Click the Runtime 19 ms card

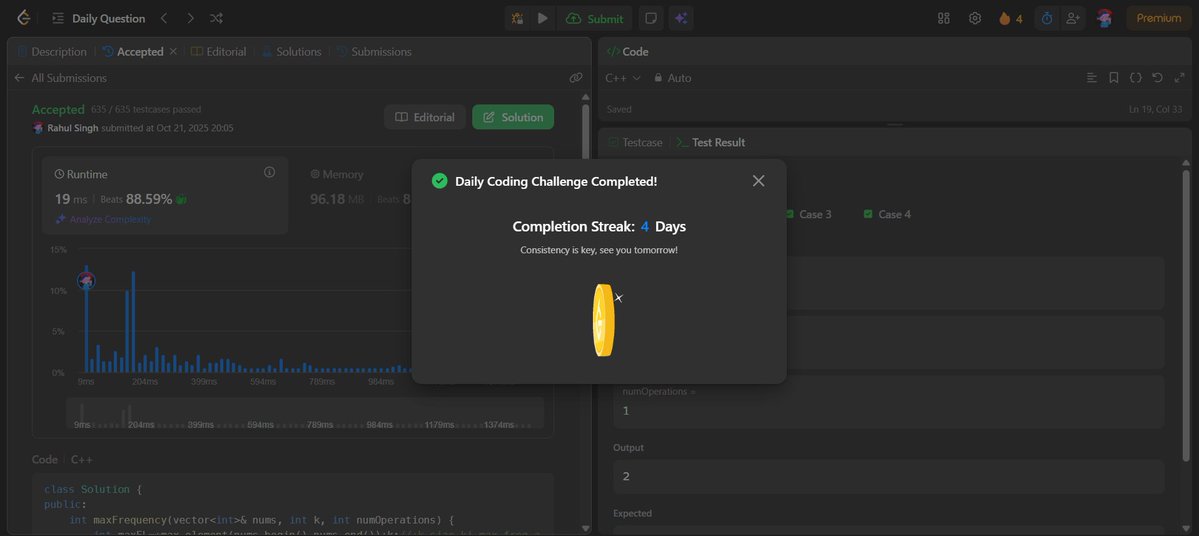point(165,195)
